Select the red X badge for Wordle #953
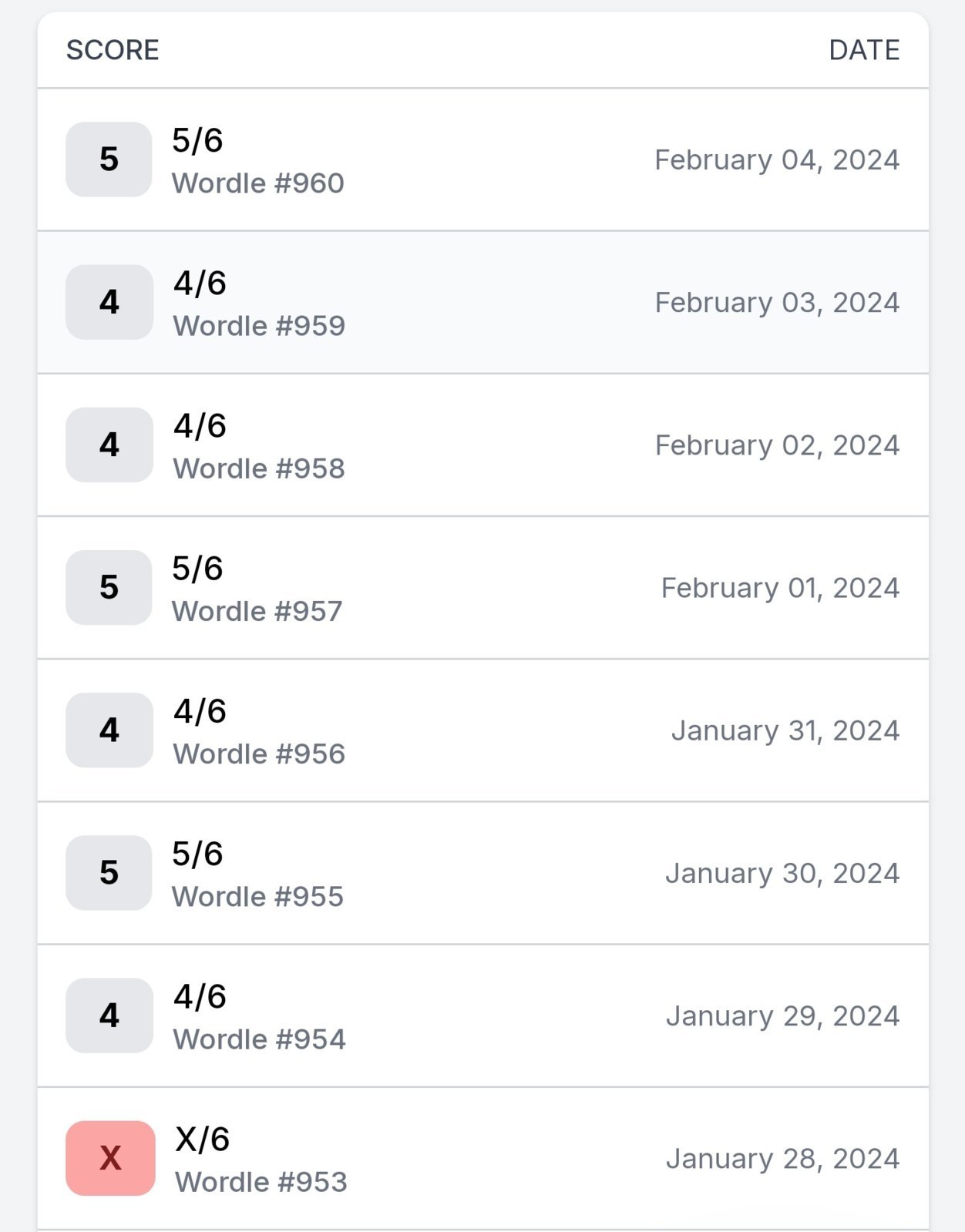Viewport: 965px width, 1232px height. tap(110, 1158)
